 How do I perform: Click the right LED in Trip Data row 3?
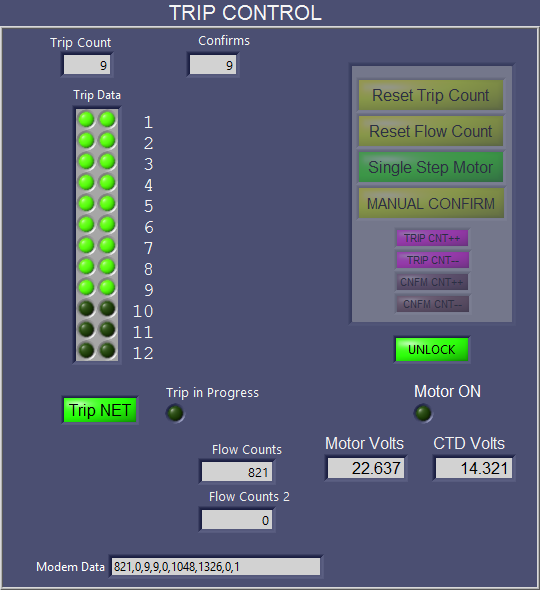[108, 161]
